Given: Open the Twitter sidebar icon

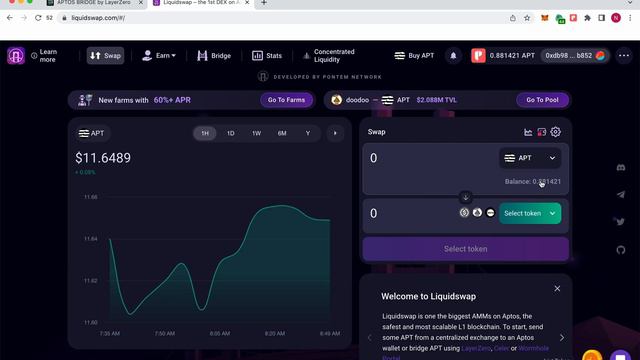Looking at the screenshot, I should (620, 222).
